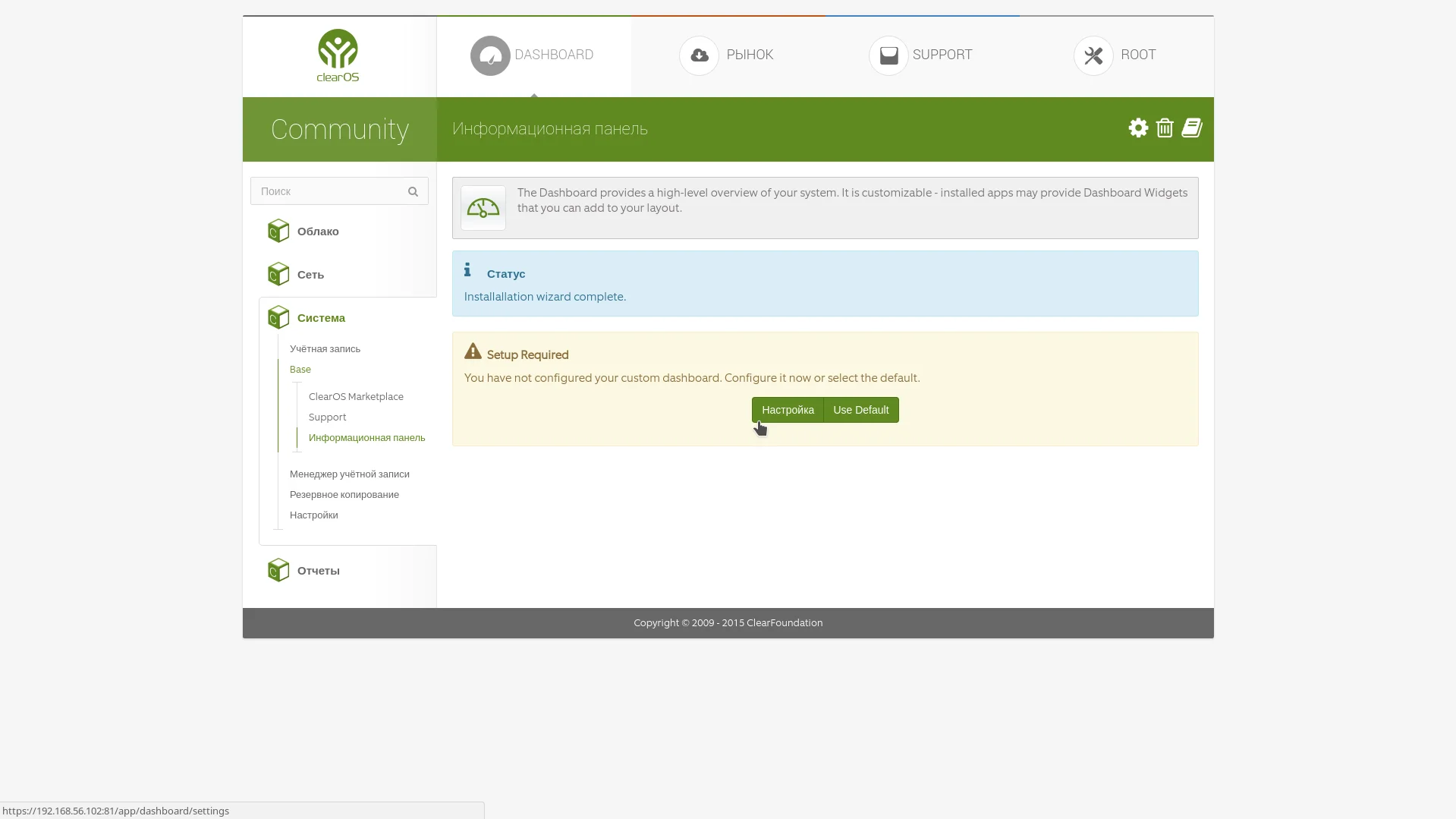The width and height of the screenshot is (1456, 819).
Task: Switch to the DASHBOARD tab
Action: (534, 55)
